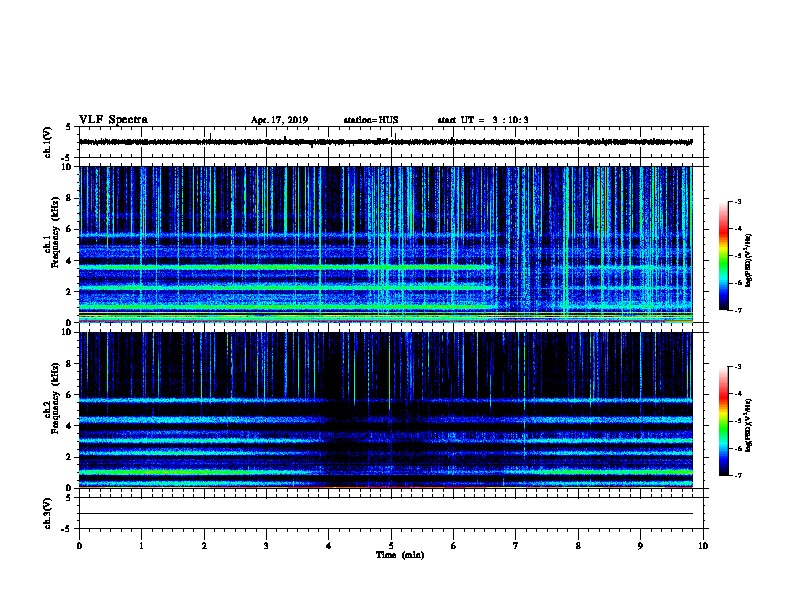The height and width of the screenshot is (612, 792).
Task: Click the ch.1 frequency axis "8" tick label
Action: click(69, 198)
